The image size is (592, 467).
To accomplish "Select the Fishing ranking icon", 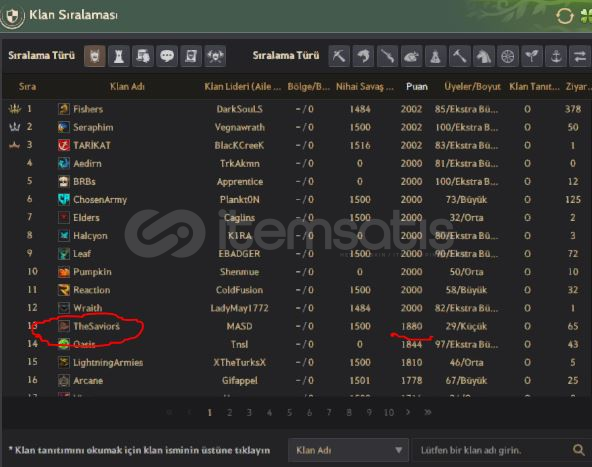I will tap(363, 56).
